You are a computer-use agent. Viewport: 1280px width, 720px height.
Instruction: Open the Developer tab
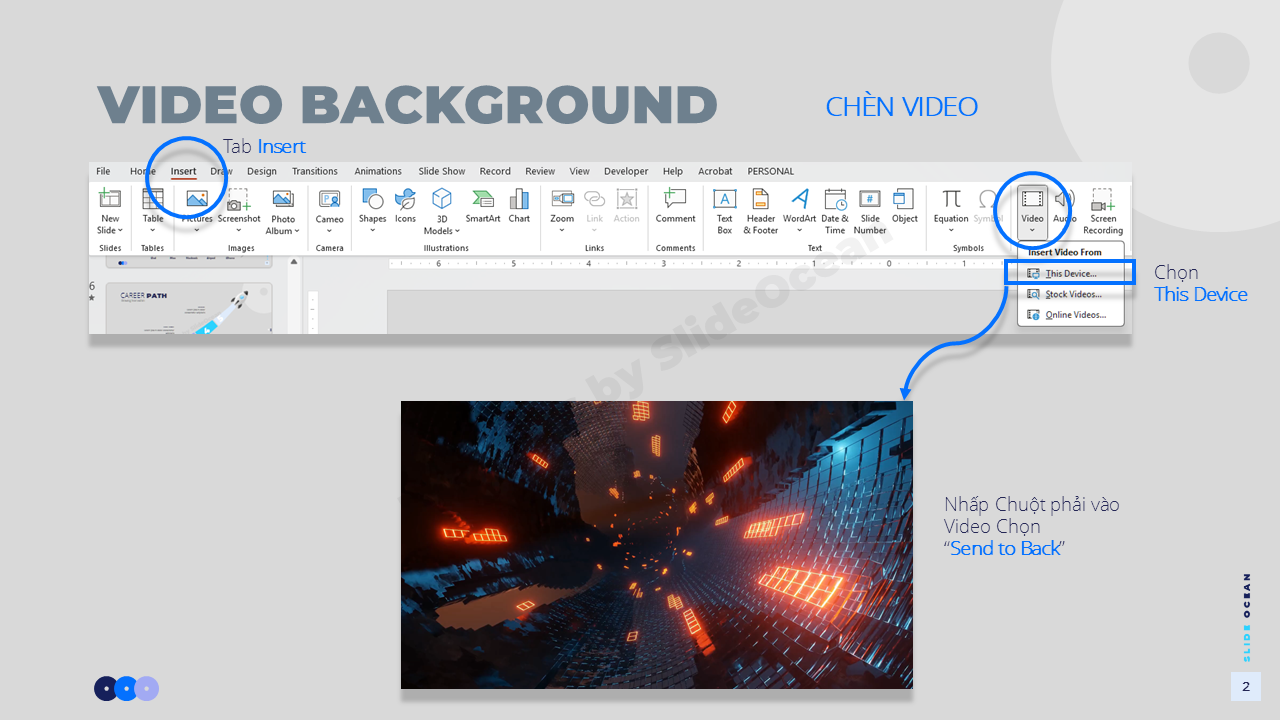point(626,171)
